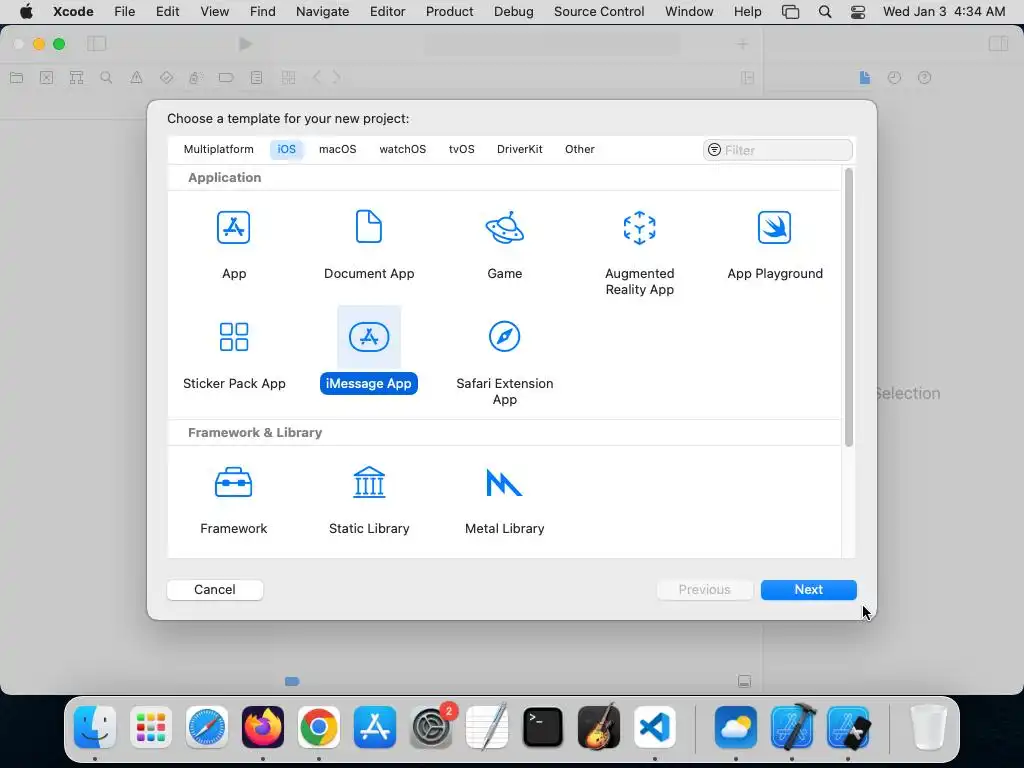Select the App template icon
The image size is (1024, 768).
tap(233, 227)
